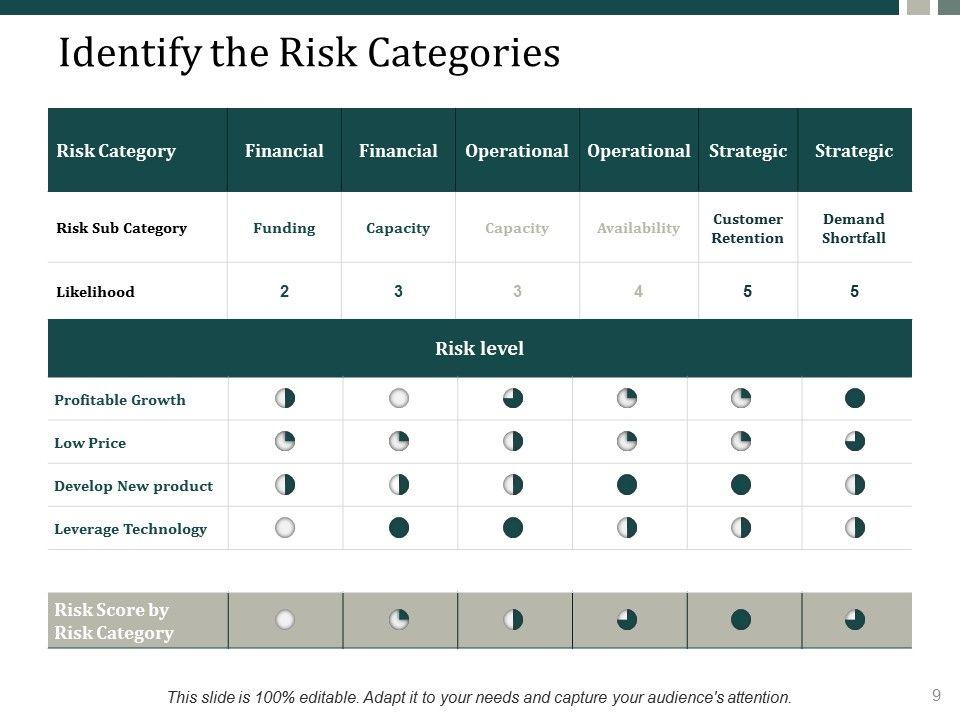Click the slide page number 9
960x720 pixels.
pos(936,695)
